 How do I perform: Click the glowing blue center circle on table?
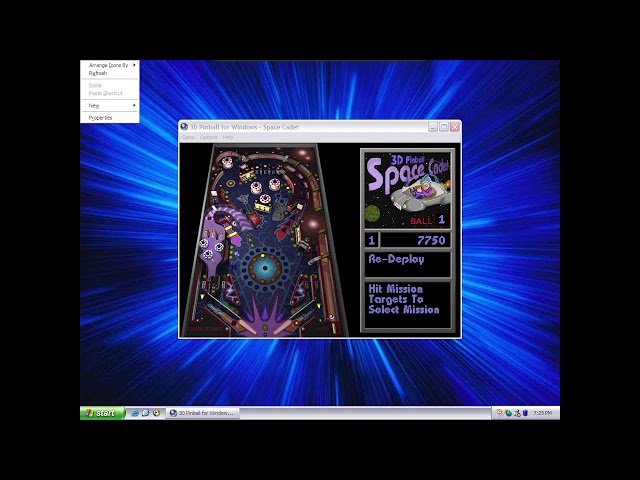265,268
